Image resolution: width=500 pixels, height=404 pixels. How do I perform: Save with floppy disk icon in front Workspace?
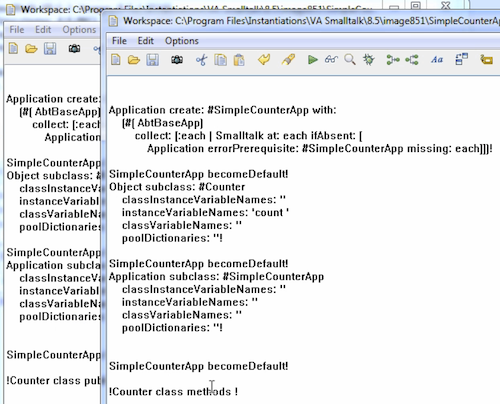(153, 60)
